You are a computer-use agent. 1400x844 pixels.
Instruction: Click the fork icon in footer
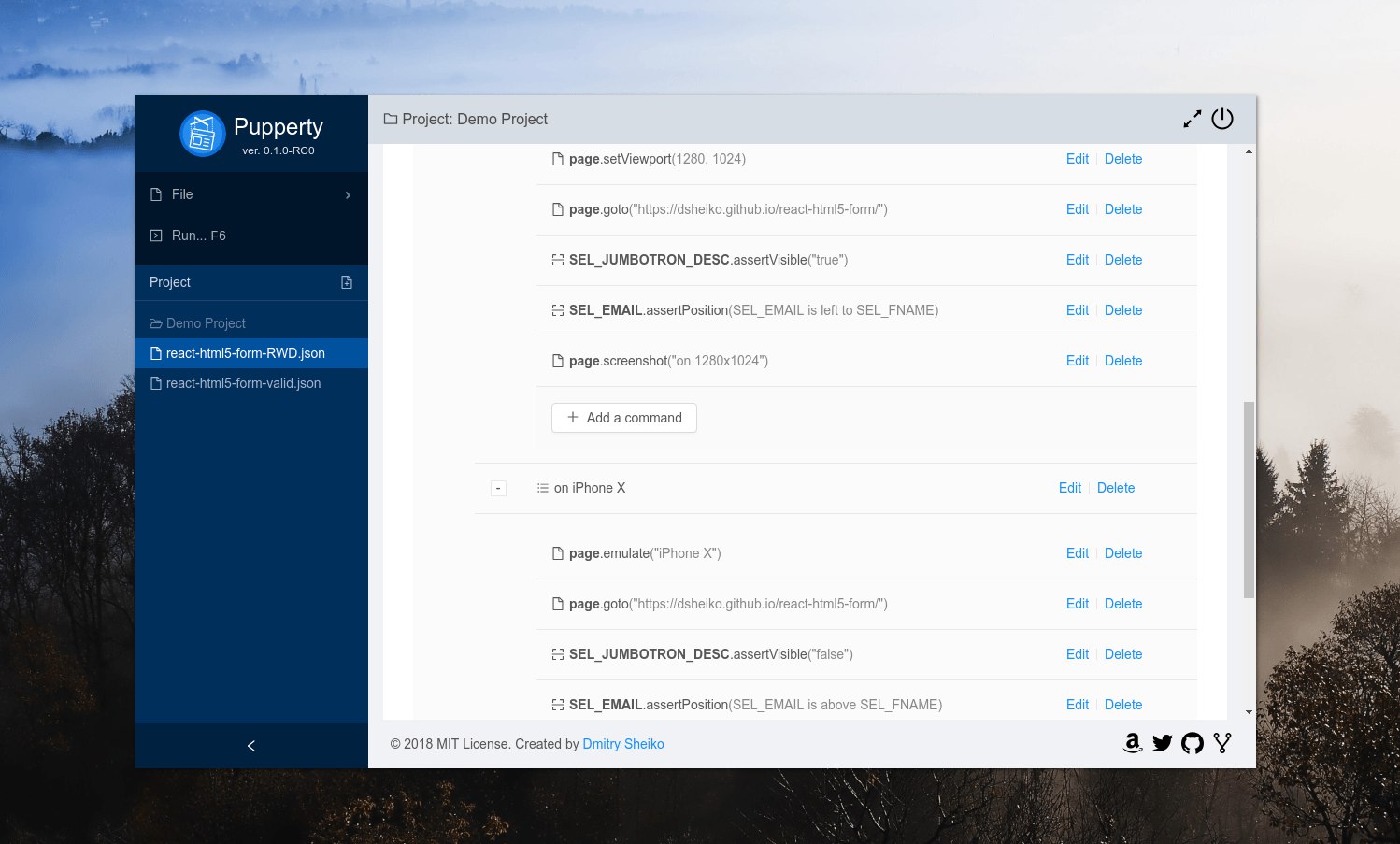(x=1222, y=743)
